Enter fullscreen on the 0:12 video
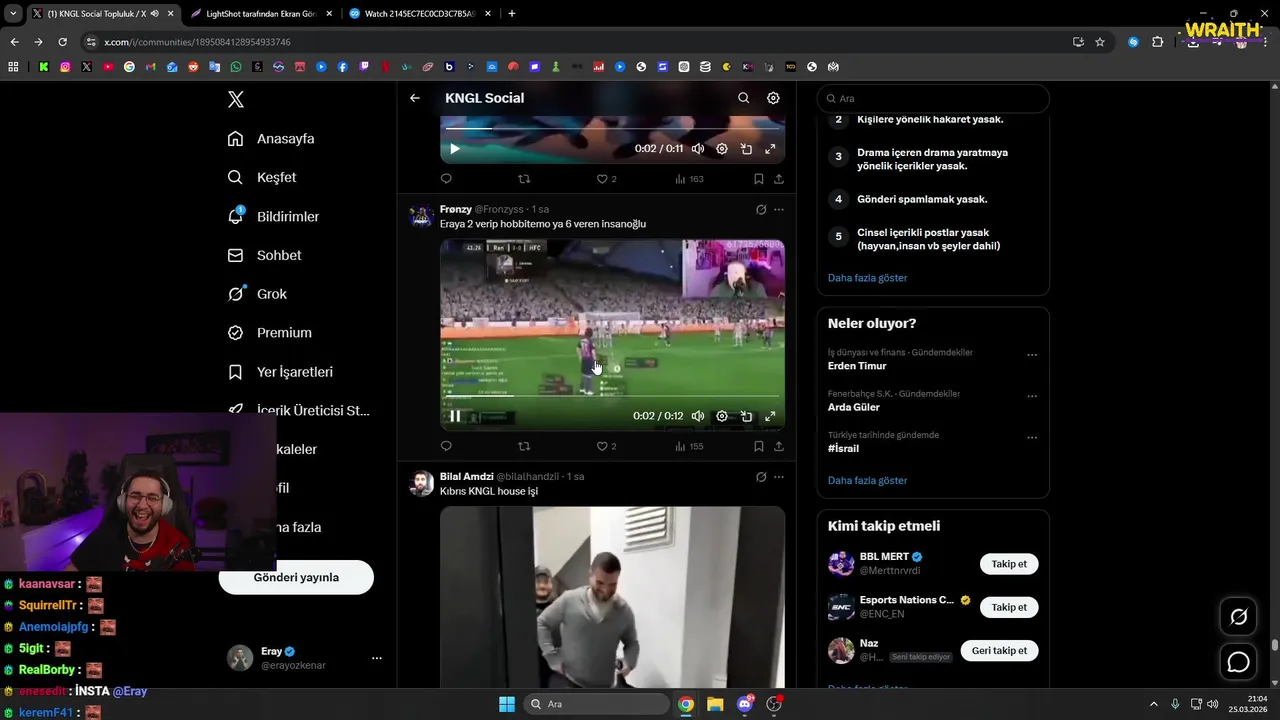Screen dimensions: 1280x720 770,416
